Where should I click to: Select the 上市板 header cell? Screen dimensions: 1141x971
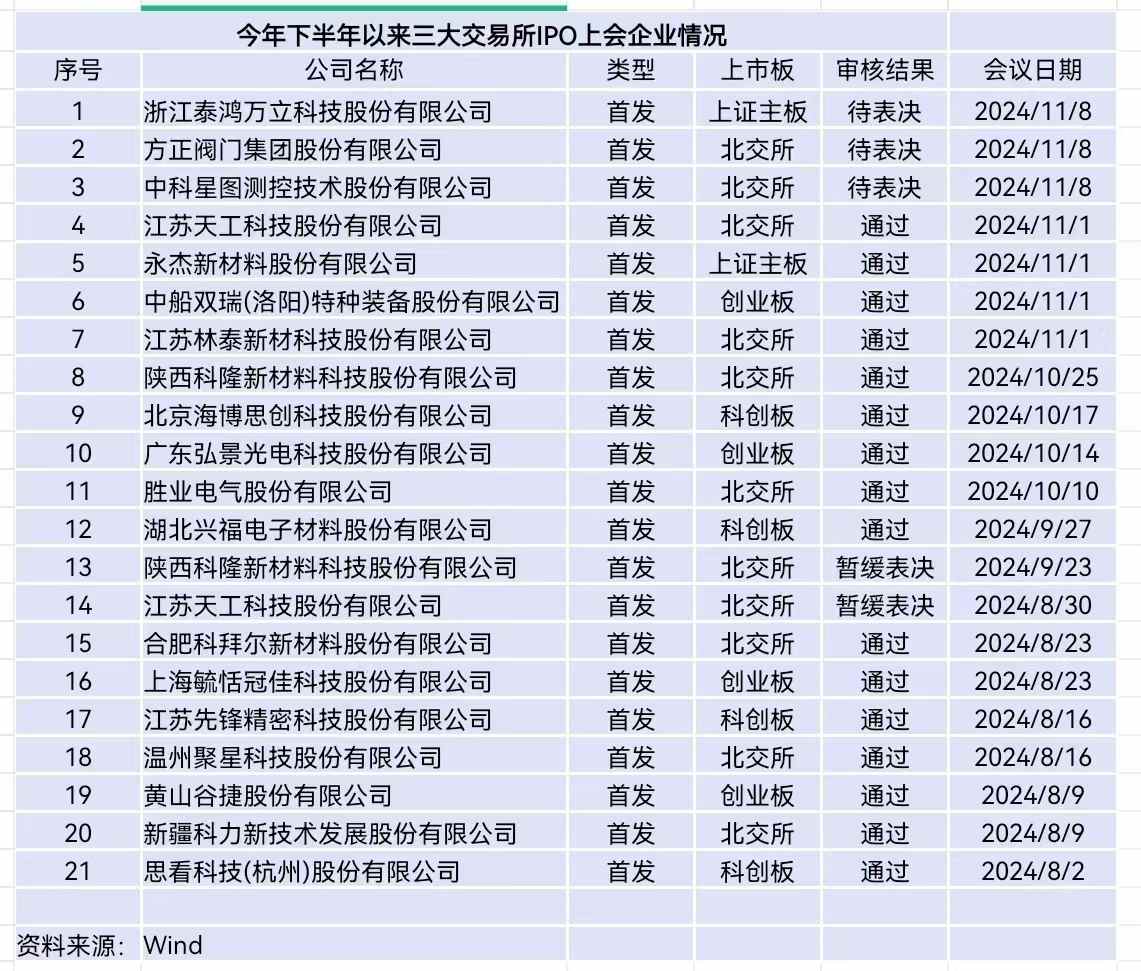pos(758,71)
